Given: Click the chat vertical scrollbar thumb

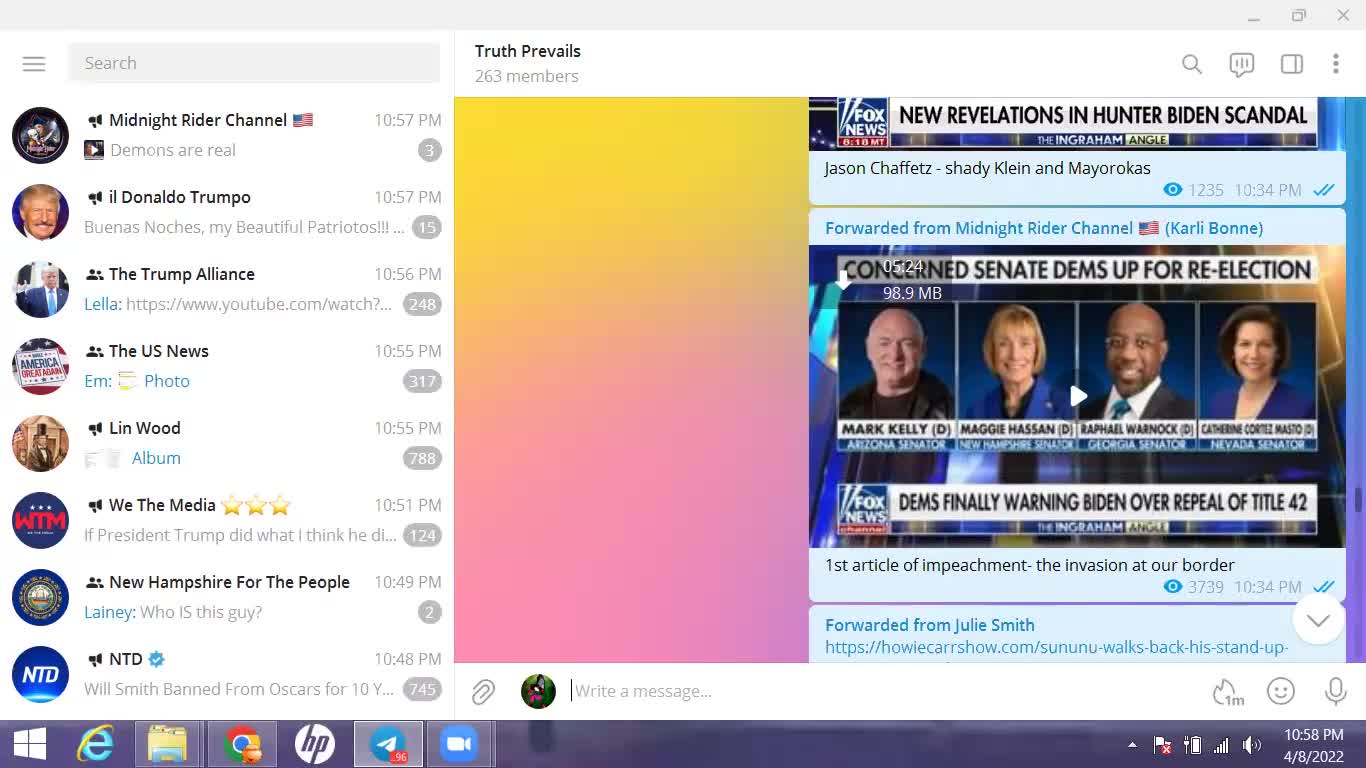Looking at the screenshot, I should [1358, 500].
